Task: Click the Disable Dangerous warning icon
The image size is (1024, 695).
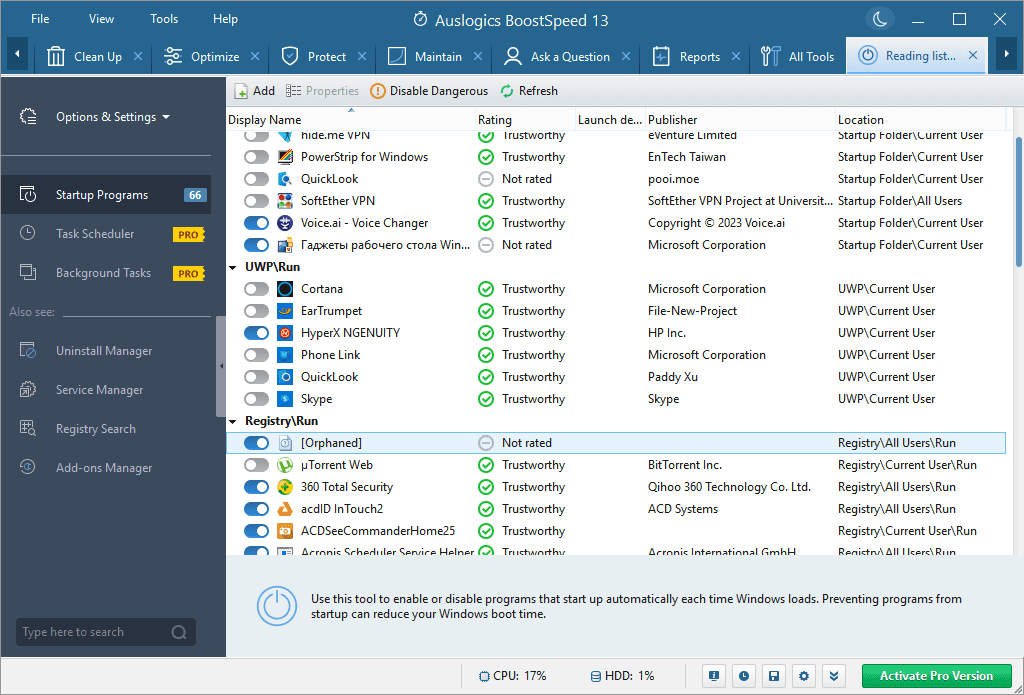Action: click(378, 91)
